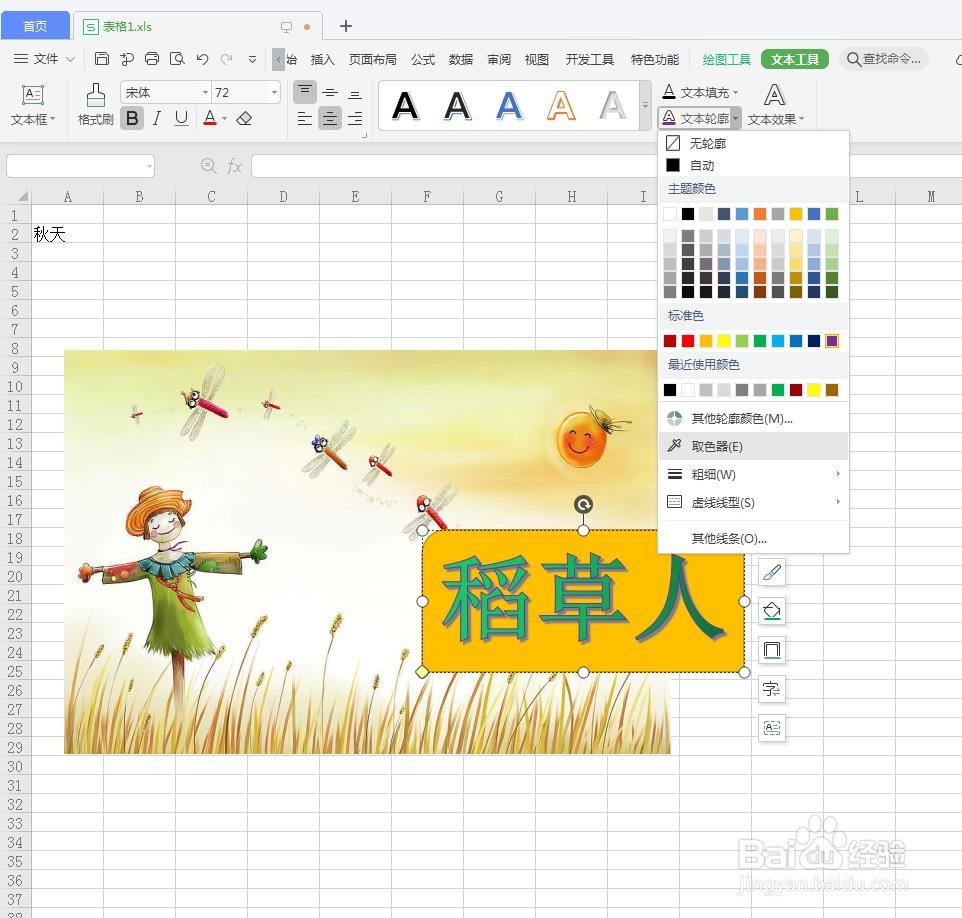The image size is (962, 918).
Task: Open the Formulas tab
Action: click(423, 60)
